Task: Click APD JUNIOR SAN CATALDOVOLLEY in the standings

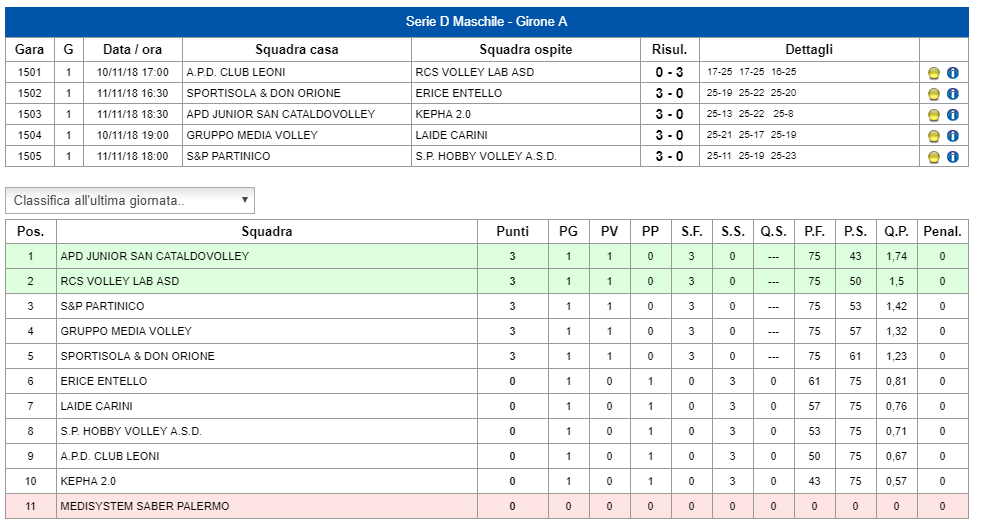Action: pyautogui.click(x=154, y=256)
